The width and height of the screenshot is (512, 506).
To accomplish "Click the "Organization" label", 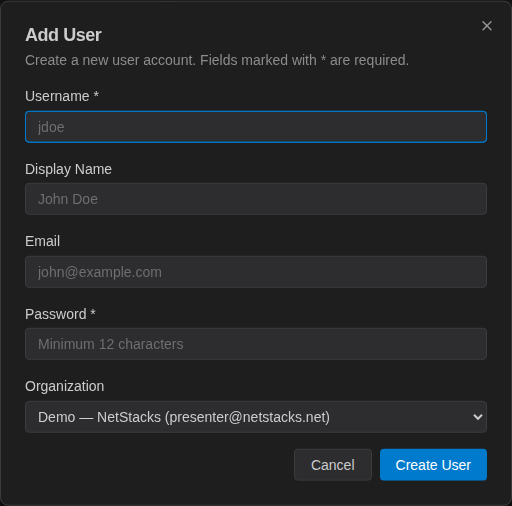I will pyautogui.click(x=65, y=386).
